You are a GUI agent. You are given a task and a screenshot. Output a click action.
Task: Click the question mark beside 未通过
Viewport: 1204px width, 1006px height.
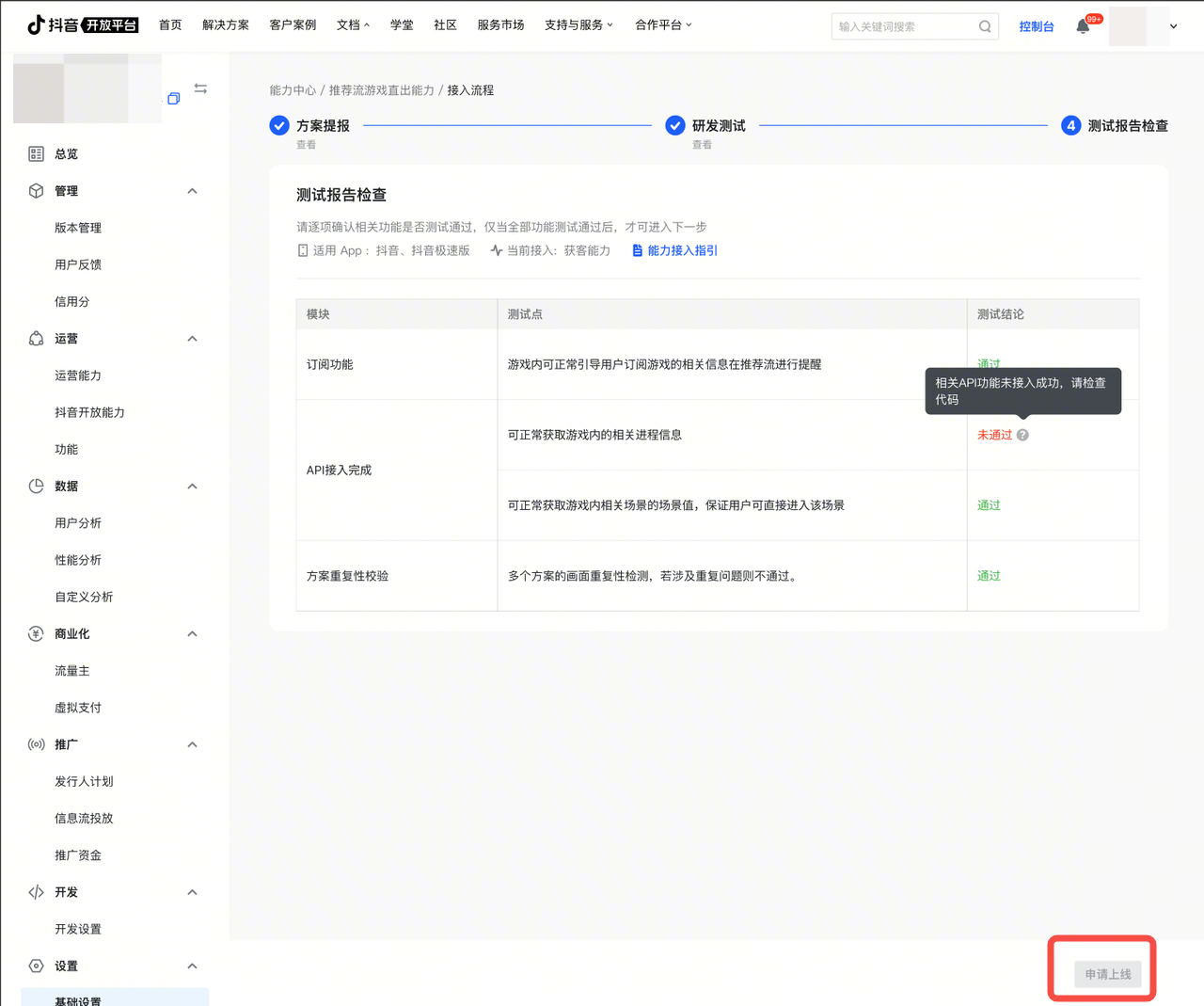pos(1022,435)
